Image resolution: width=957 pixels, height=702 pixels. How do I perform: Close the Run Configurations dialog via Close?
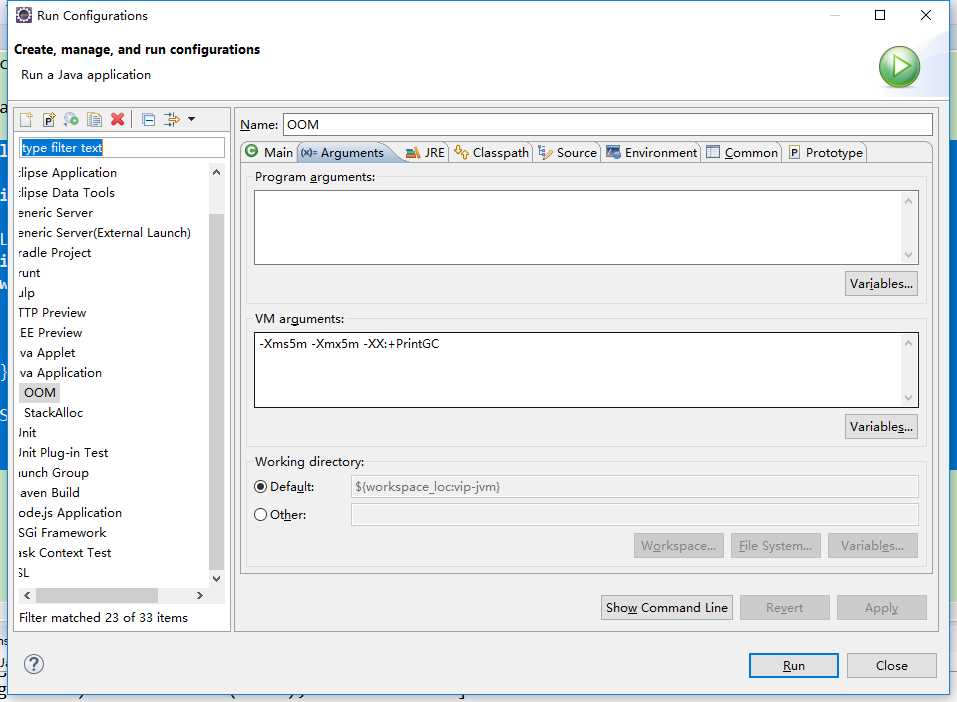[892, 665]
